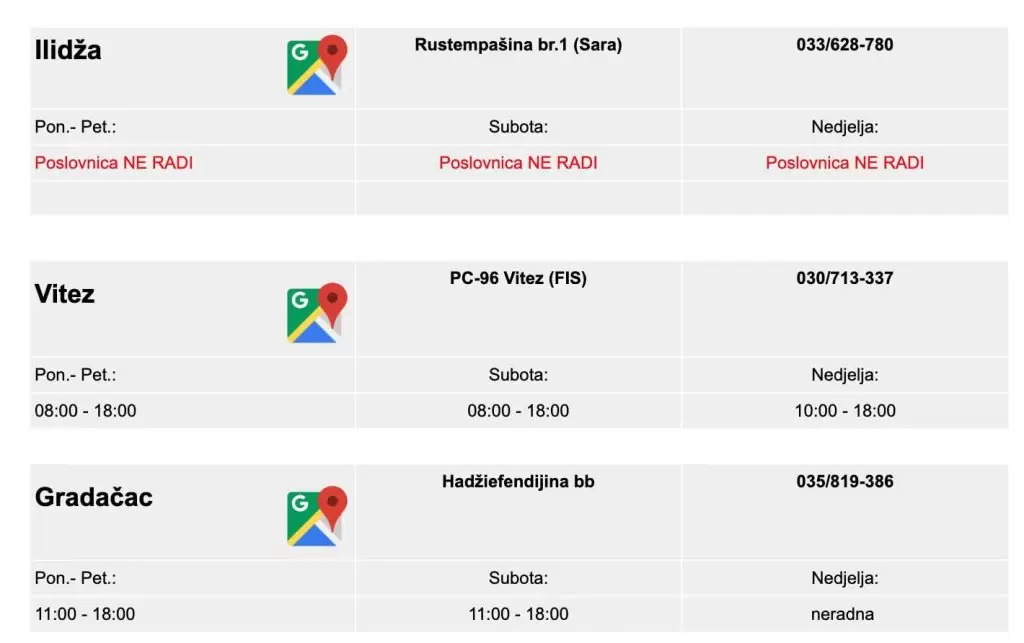Open Google Maps icon for Ilidža
Screen dimensions: 1024x643
(x=316, y=67)
